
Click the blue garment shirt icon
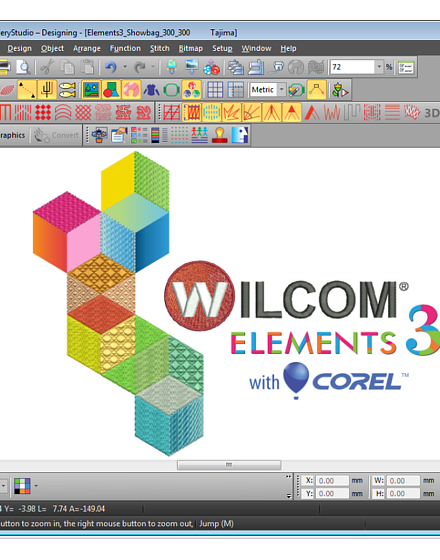coord(151,89)
